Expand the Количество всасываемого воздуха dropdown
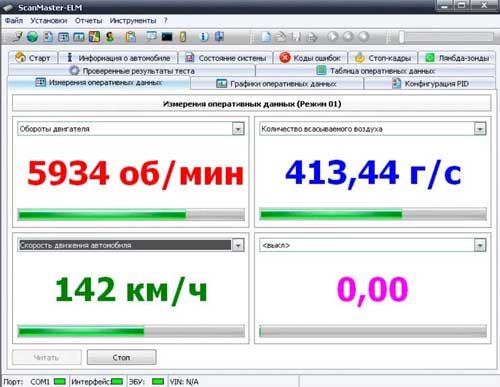 [x=480, y=129]
